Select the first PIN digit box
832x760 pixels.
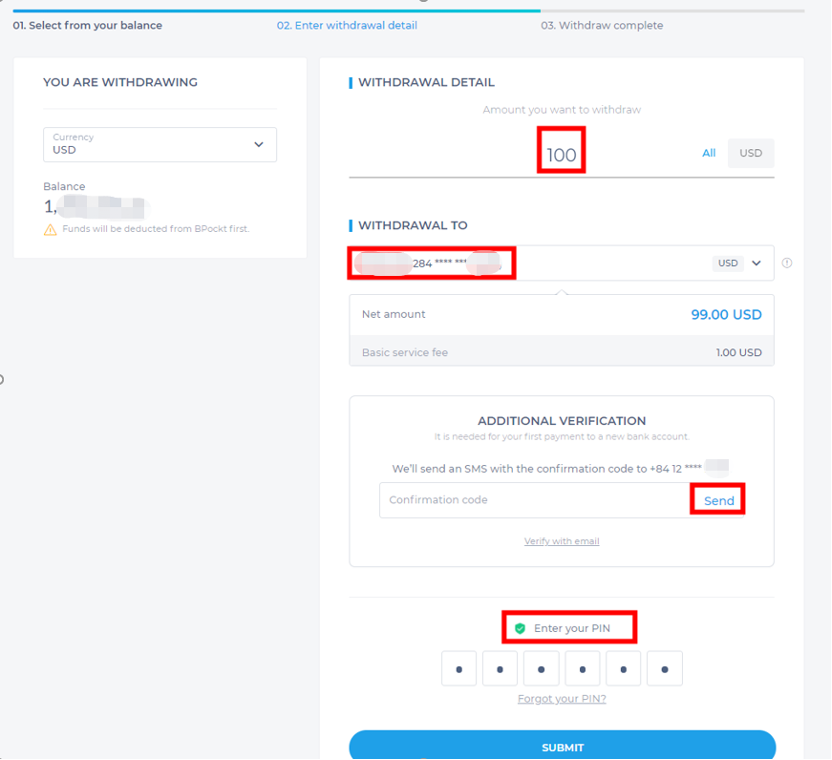459,669
